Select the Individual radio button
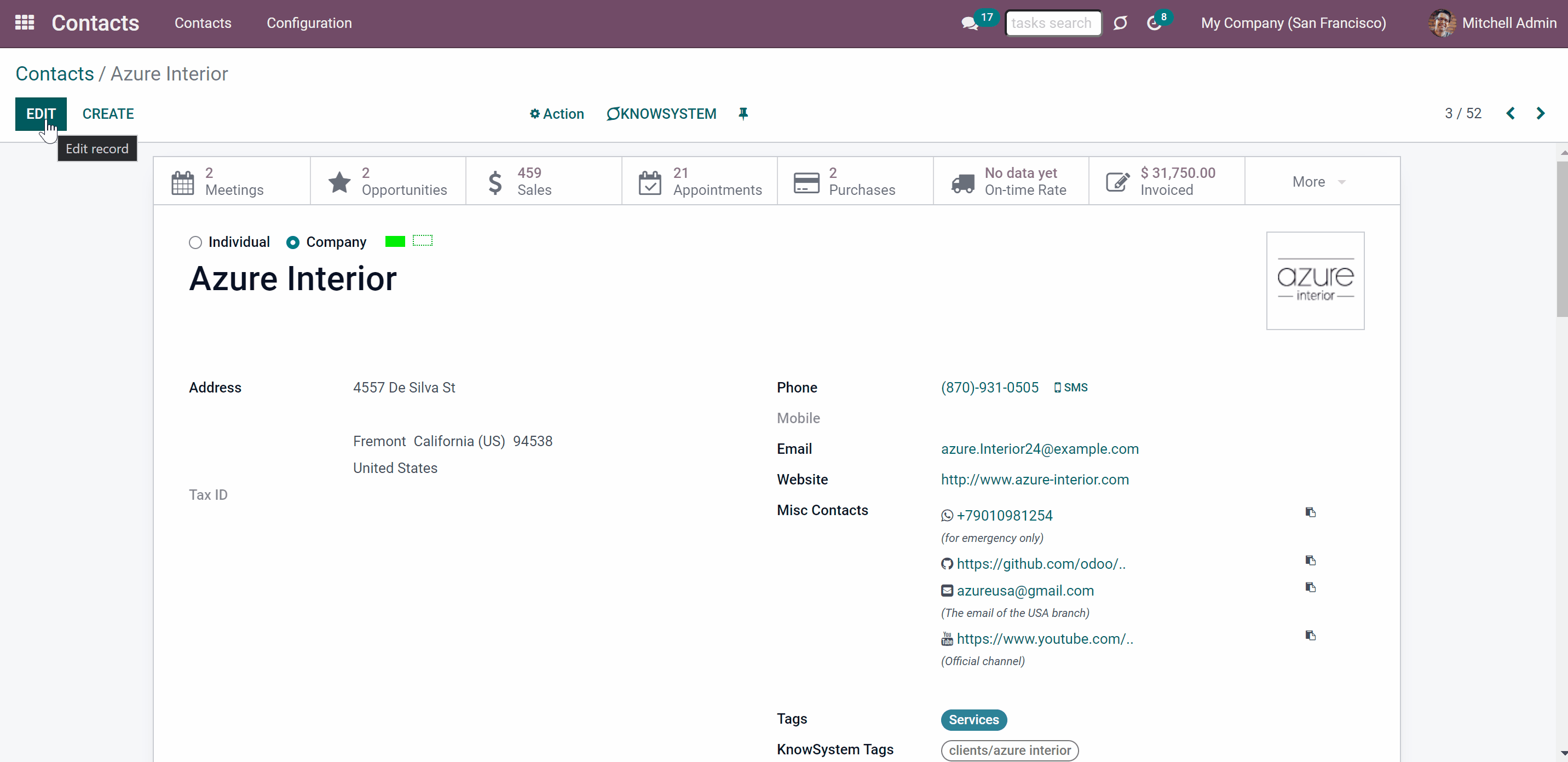Viewport: 1568px width, 762px height. click(195, 243)
